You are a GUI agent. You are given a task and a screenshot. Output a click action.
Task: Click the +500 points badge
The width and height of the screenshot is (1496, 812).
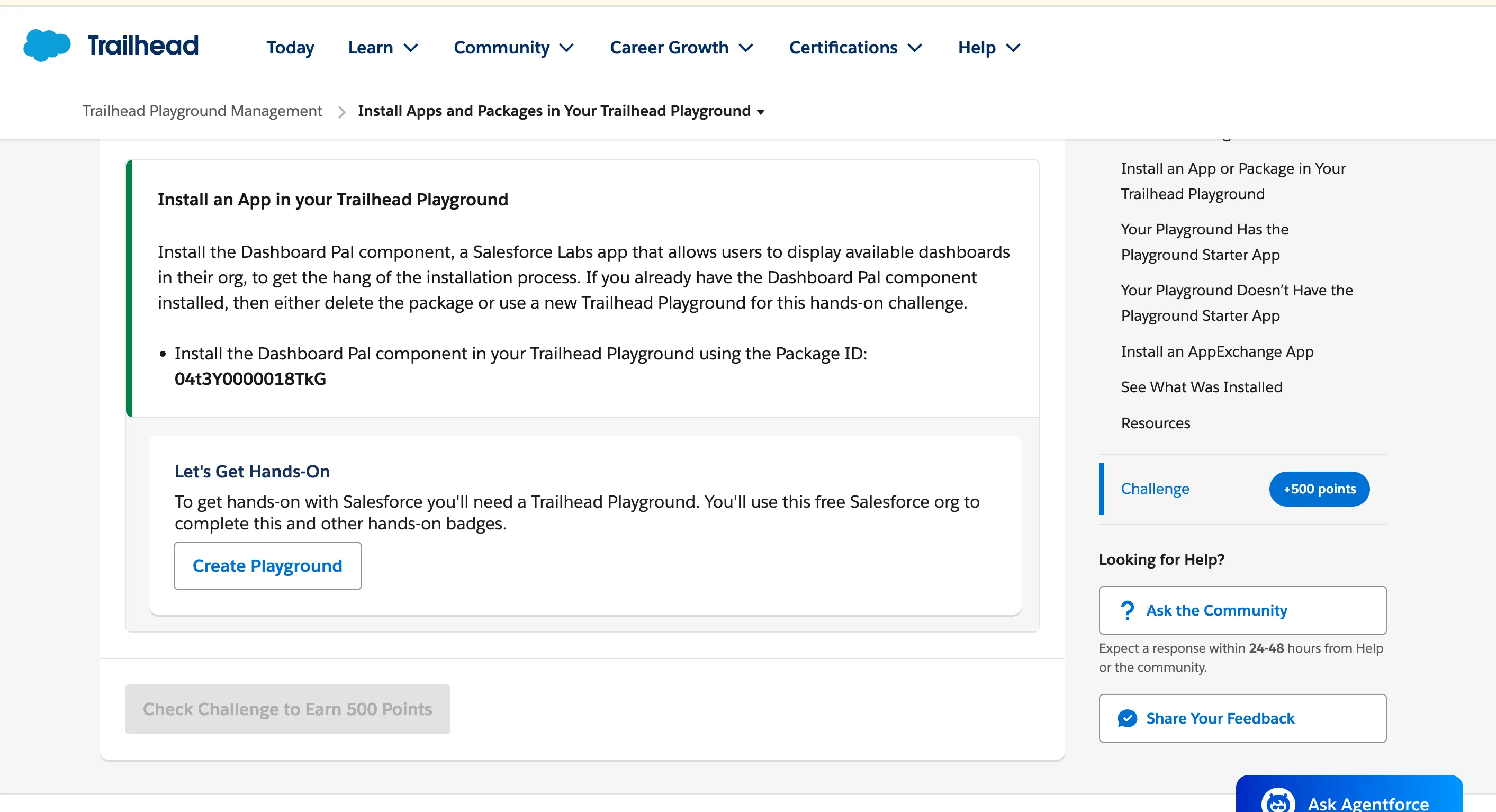(x=1319, y=489)
